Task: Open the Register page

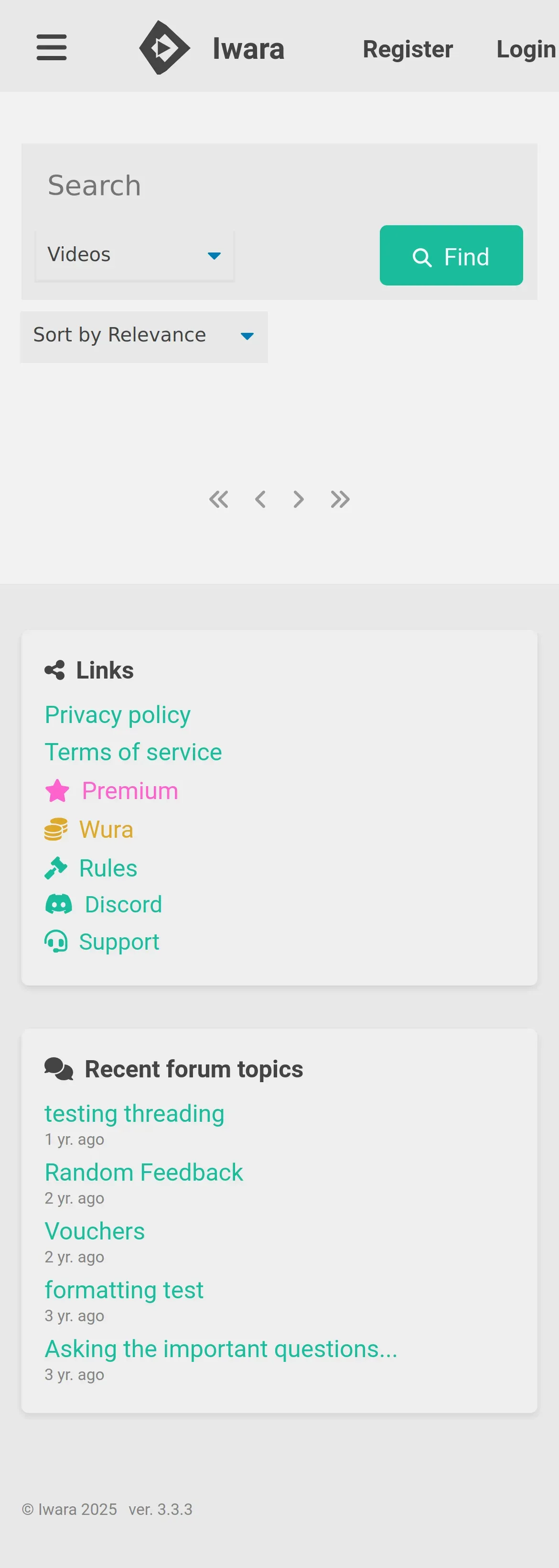Action: pyautogui.click(x=408, y=49)
